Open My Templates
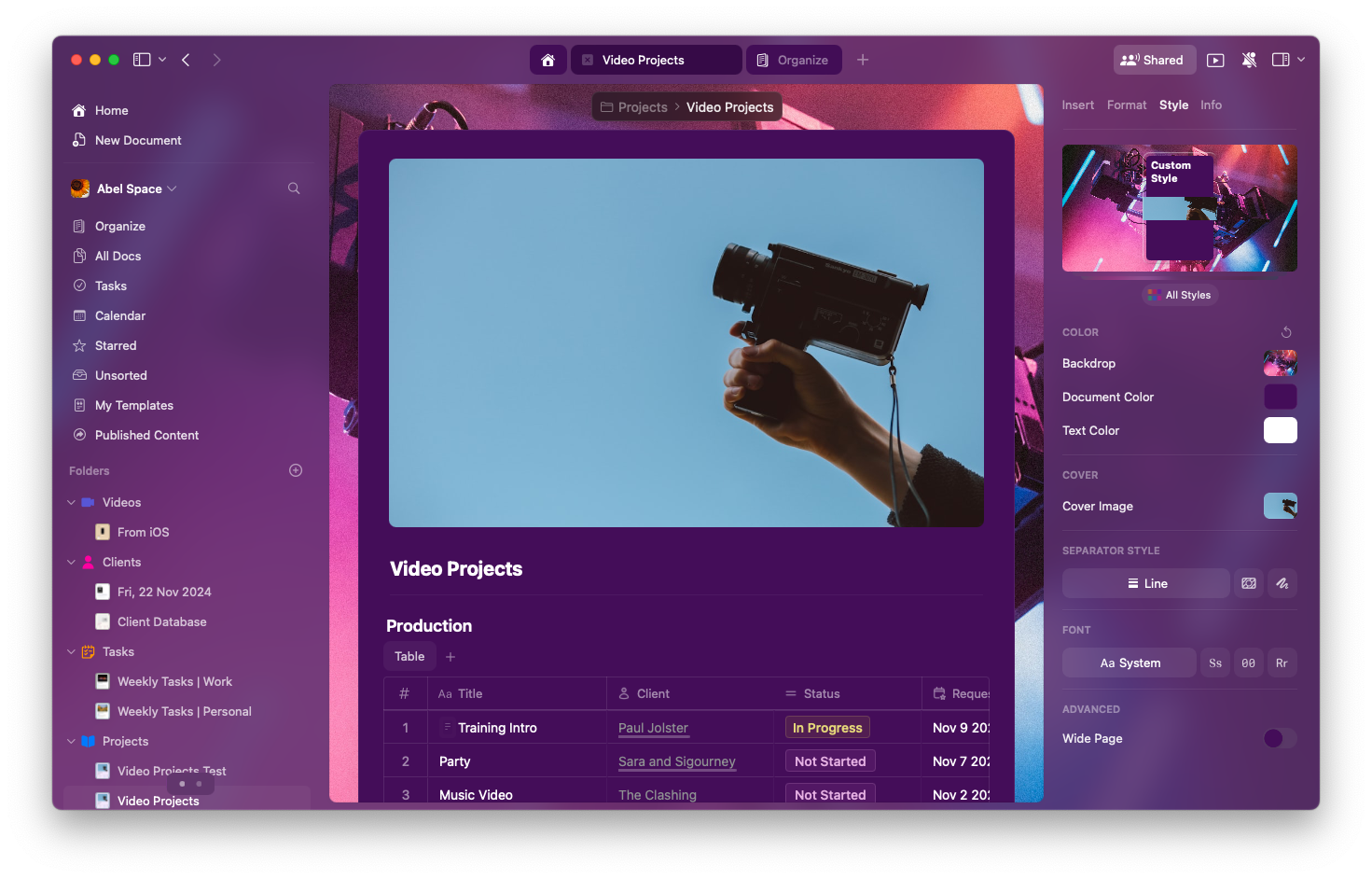This screenshot has width=1372, height=879. (133, 405)
